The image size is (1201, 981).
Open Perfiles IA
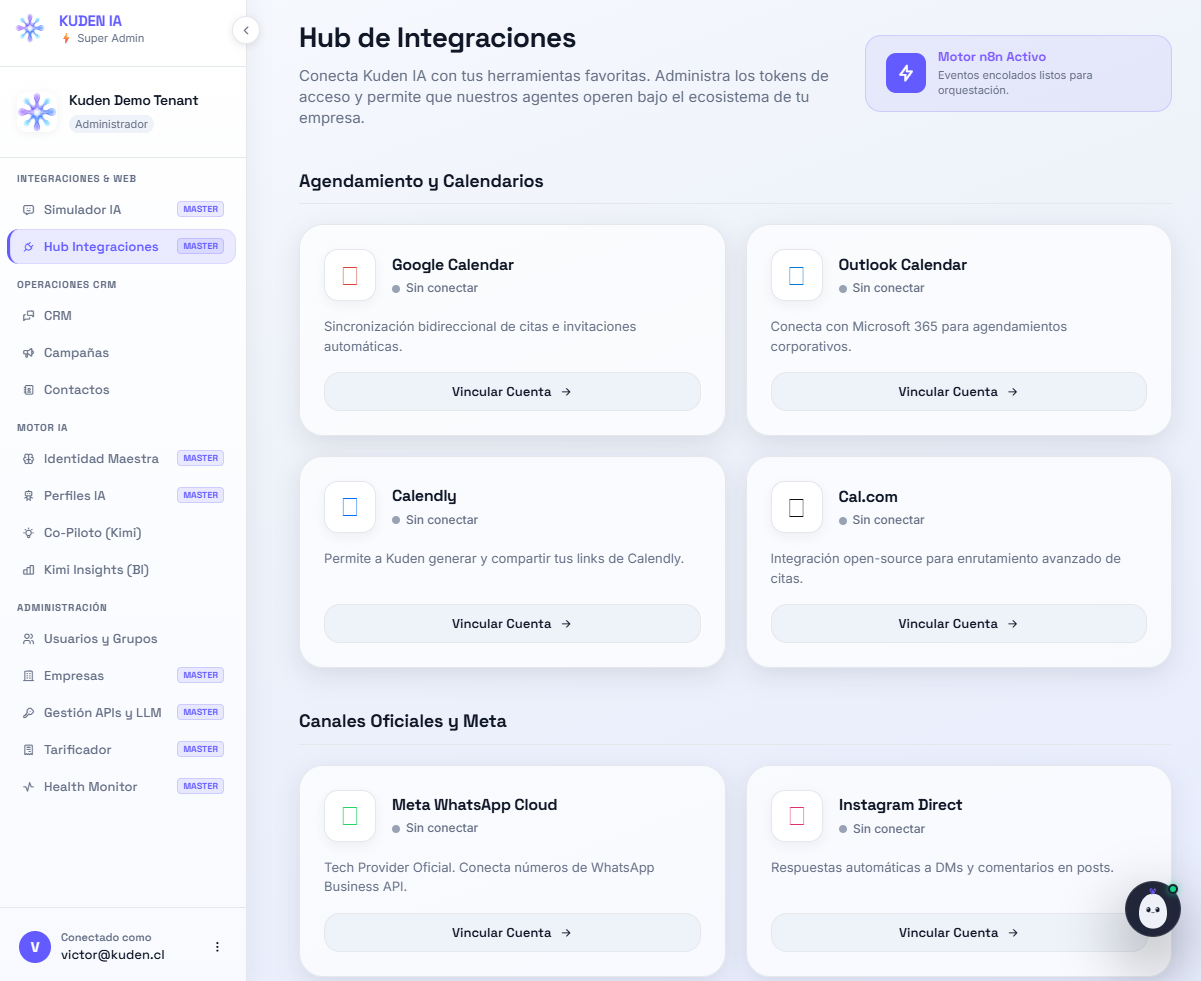click(121, 496)
